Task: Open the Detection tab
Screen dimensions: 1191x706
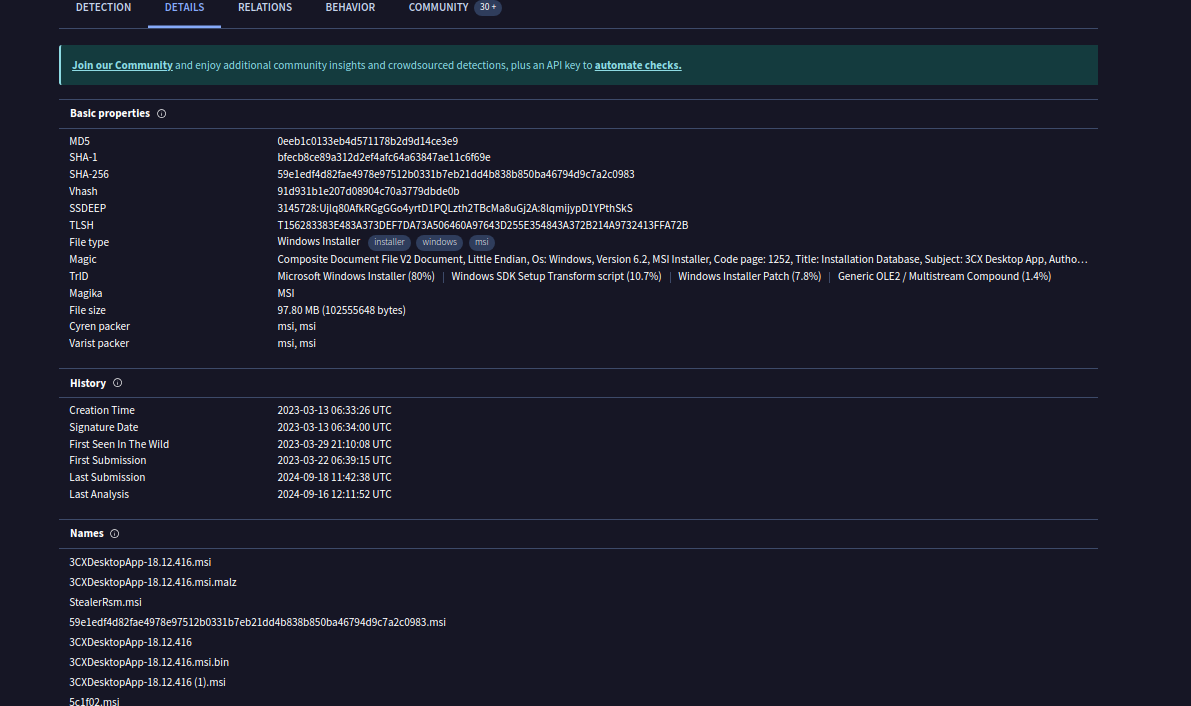Action: tap(103, 8)
